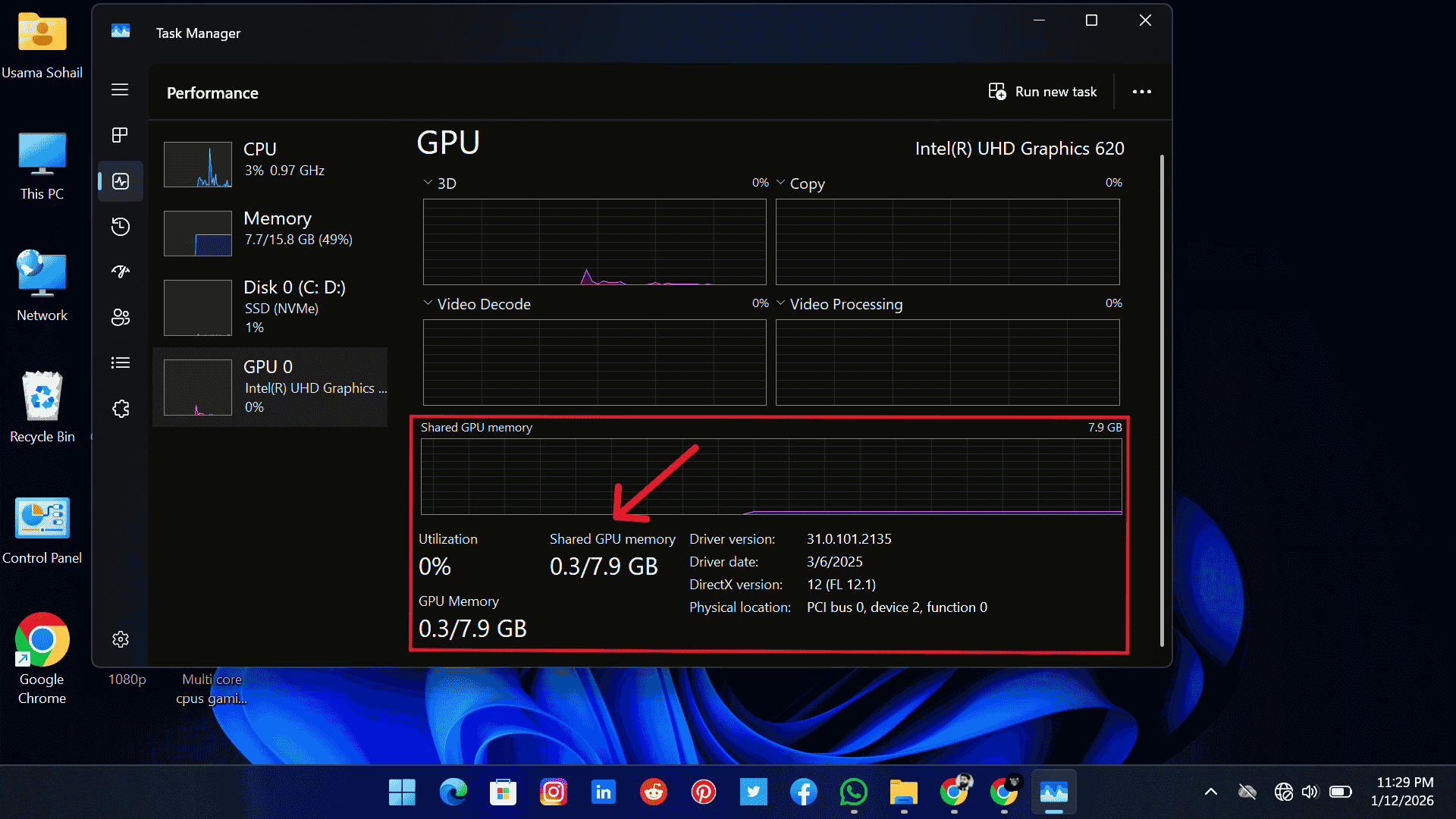Open Task Manager Settings gear
Image resolution: width=1456 pixels, height=819 pixels.
point(120,639)
